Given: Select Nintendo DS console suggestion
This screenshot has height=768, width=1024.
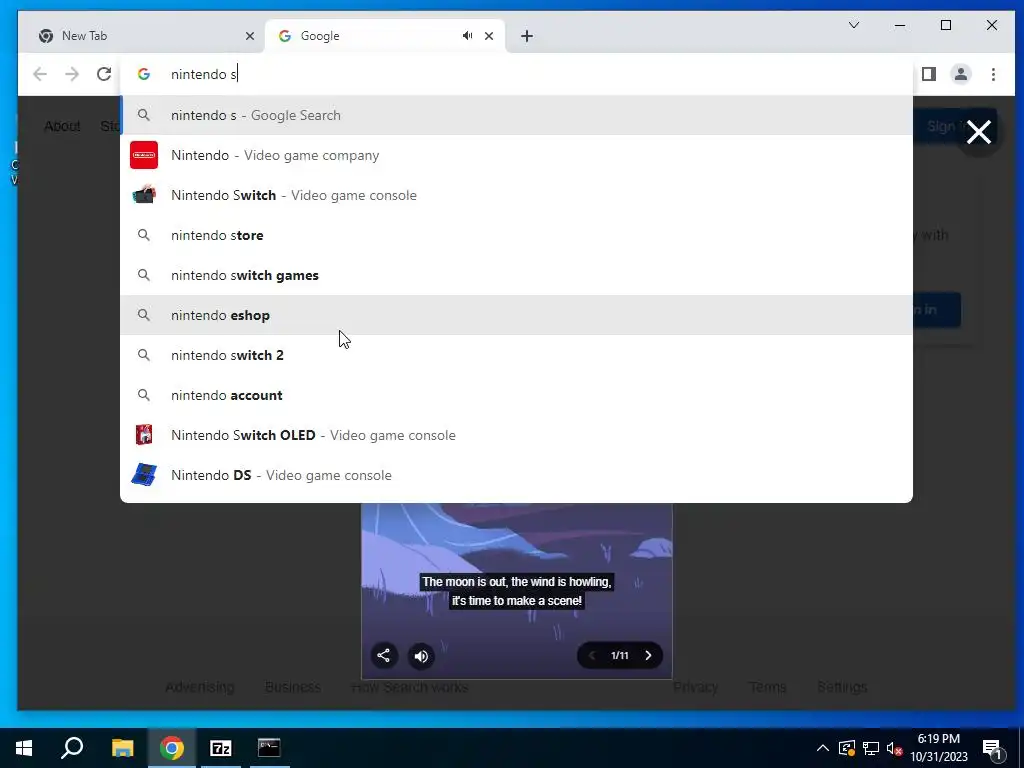Looking at the screenshot, I should pyautogui.click(x=516, y=475).
